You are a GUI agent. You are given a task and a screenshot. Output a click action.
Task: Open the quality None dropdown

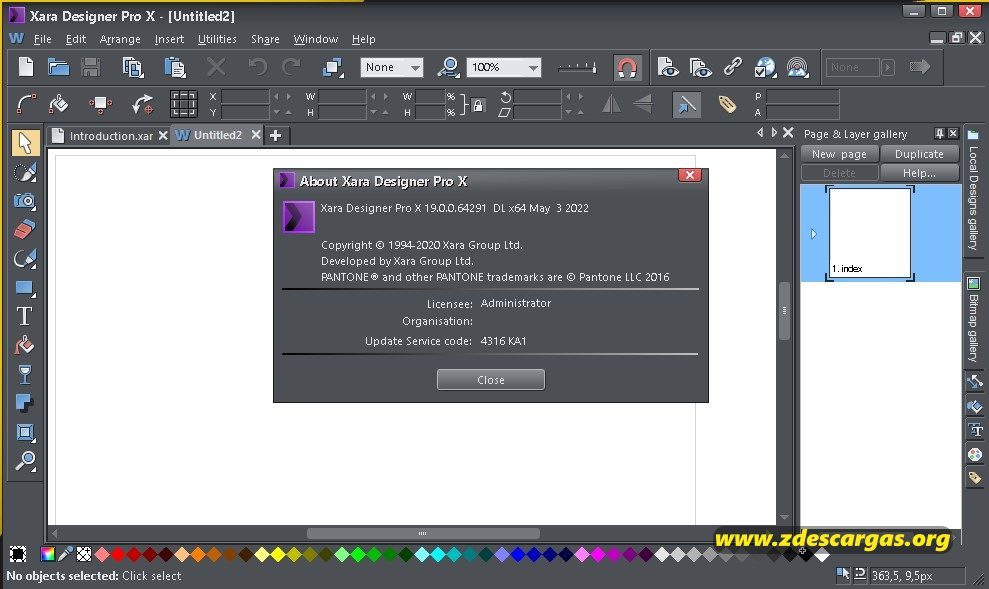(415, 67)
